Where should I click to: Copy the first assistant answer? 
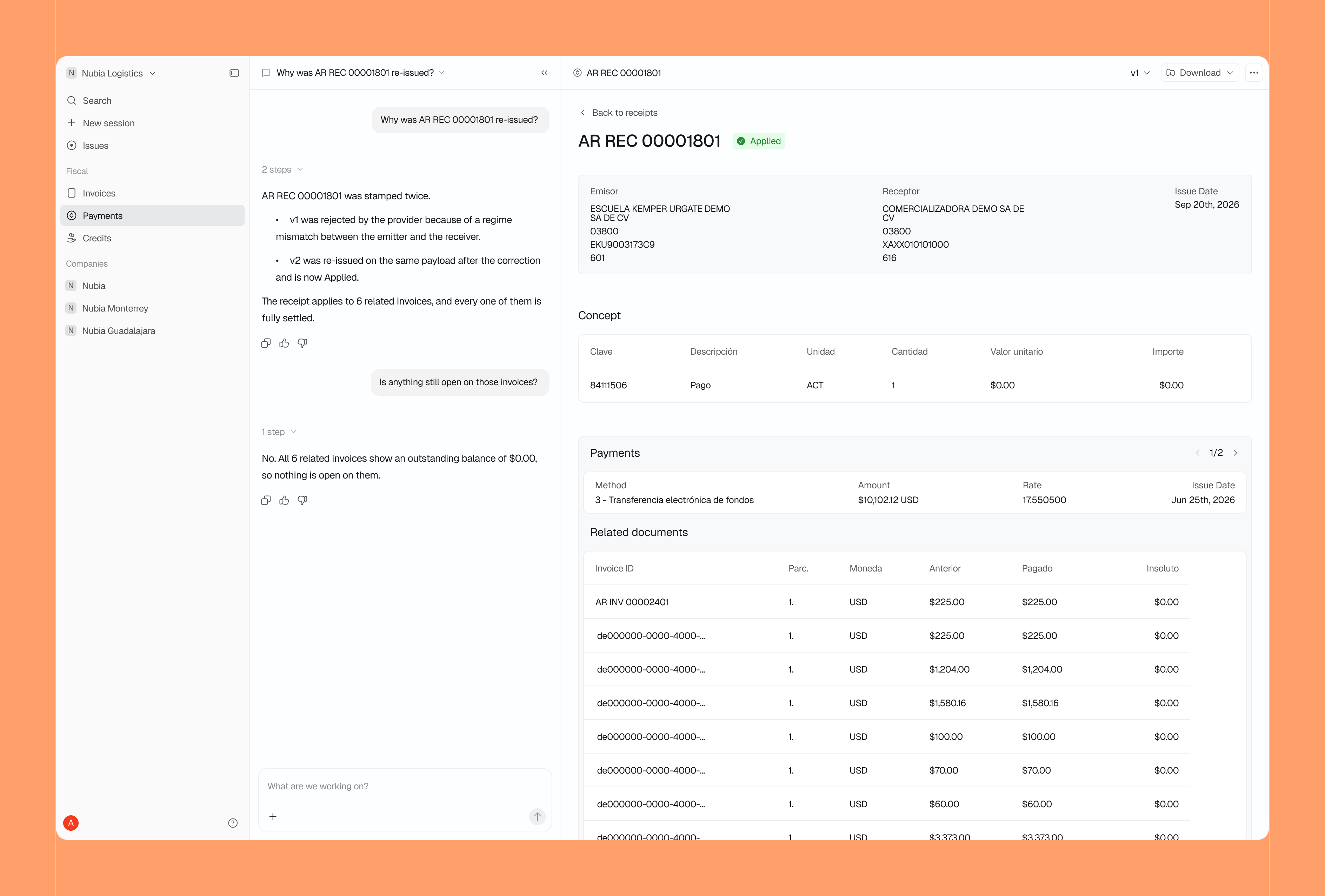pos(266,343)
